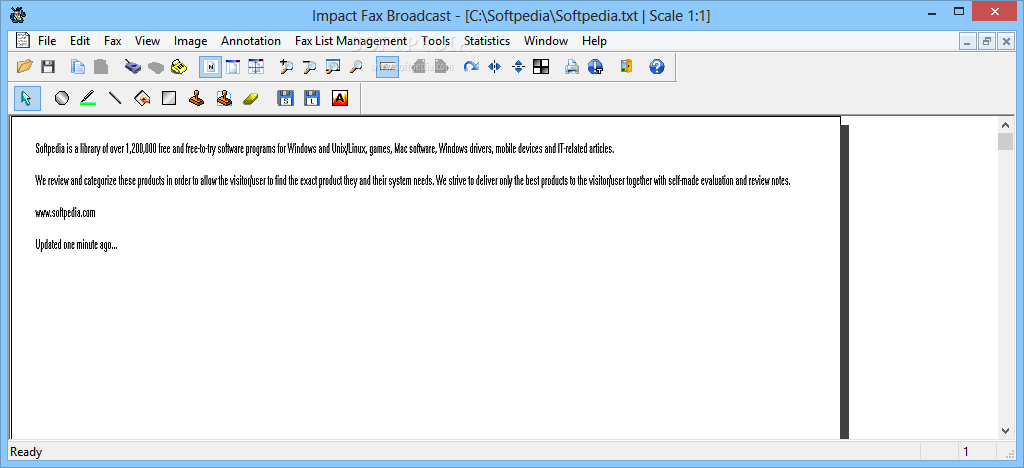The height and width of the screenshot is (468, 1024).
Task: Flip image horizontally
Action: (494, 67)
